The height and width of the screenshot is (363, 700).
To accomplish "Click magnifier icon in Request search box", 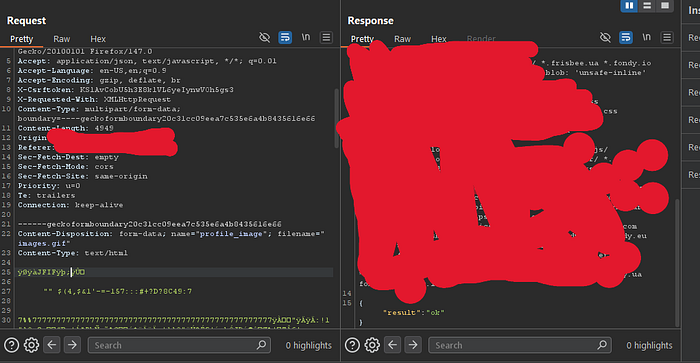I will pos(261,345).
